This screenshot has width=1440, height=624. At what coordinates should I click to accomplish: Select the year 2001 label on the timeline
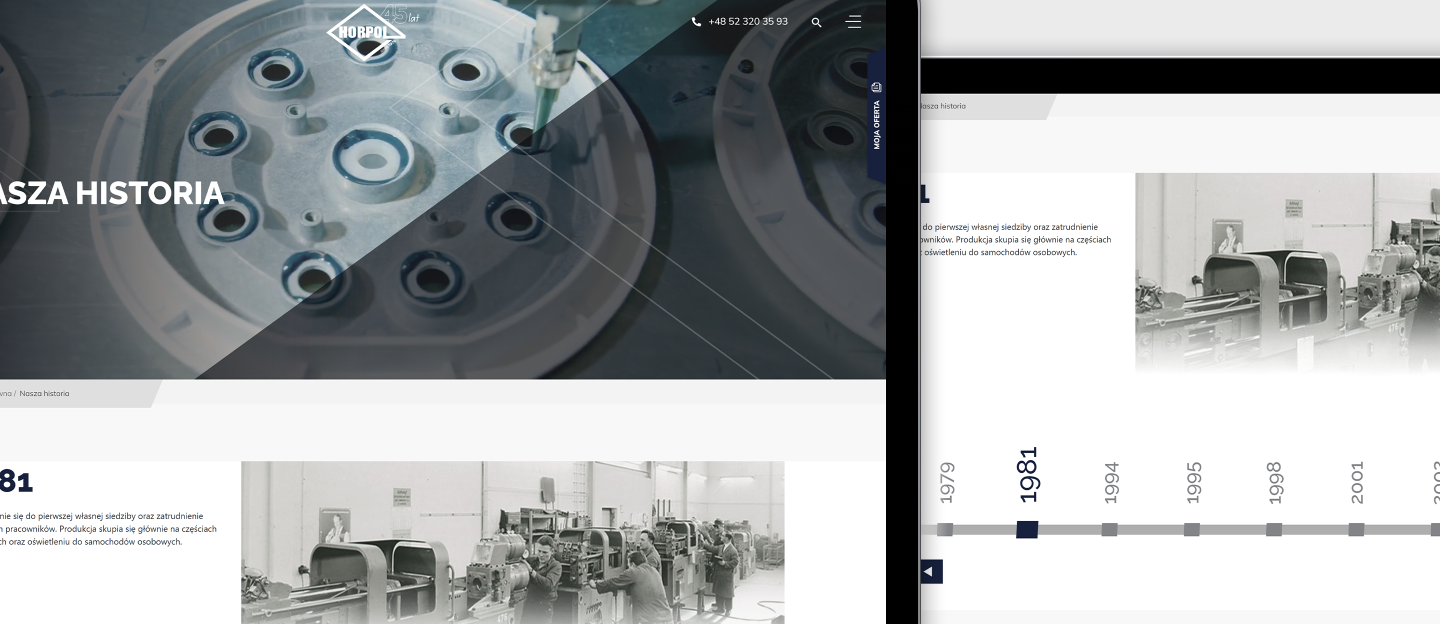pyautogui.click(x=1356, y=481)
